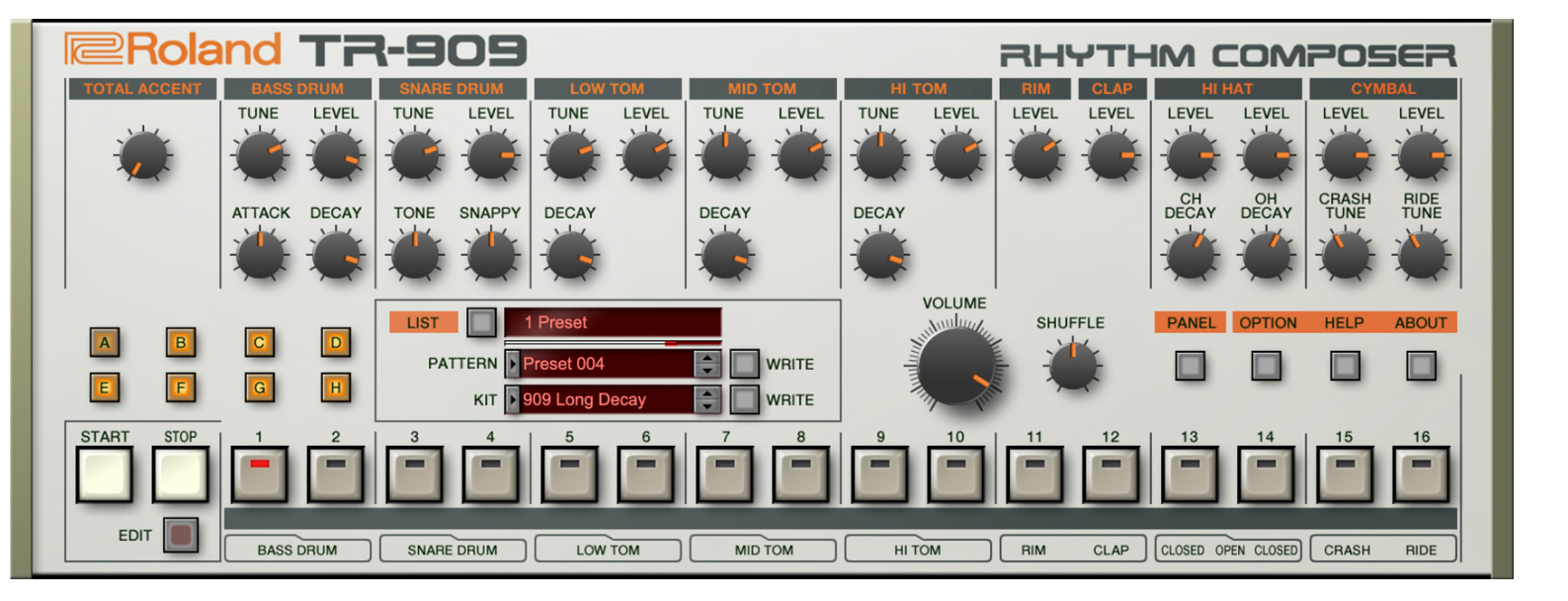Click the BASS DRUM DECAY knob
This screenshot has width=1568, height=601.
click(x=336, y=255)
